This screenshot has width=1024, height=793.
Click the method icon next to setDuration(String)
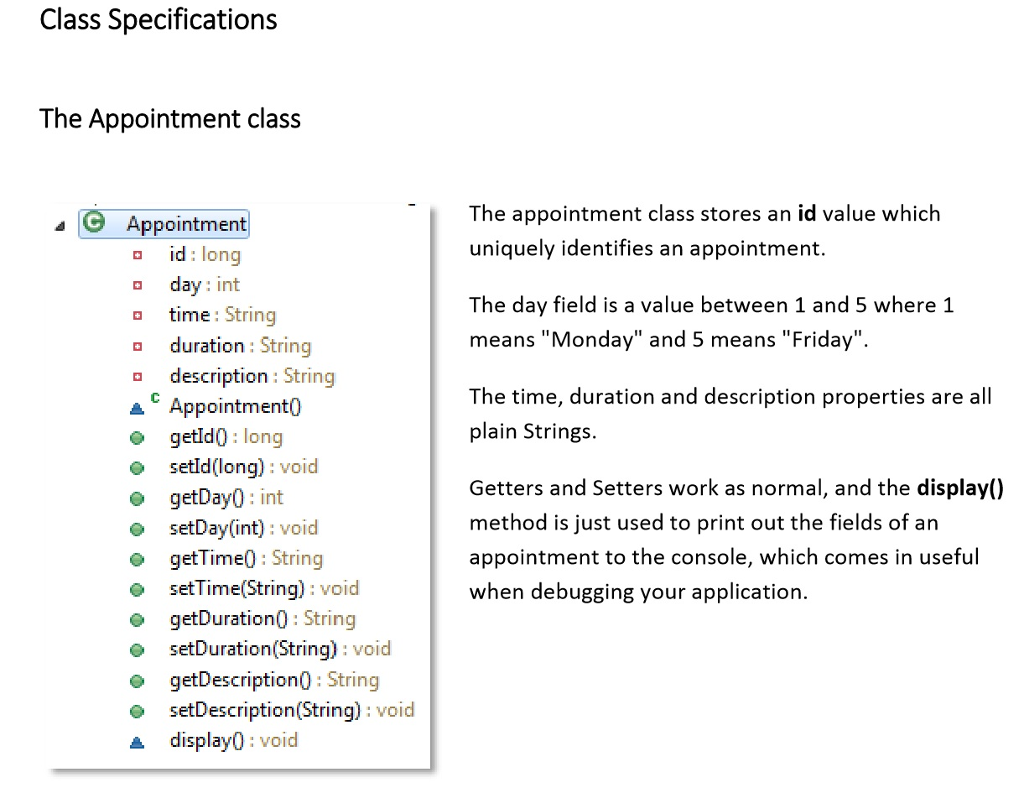pyautogui.click(x=136, y=649)
